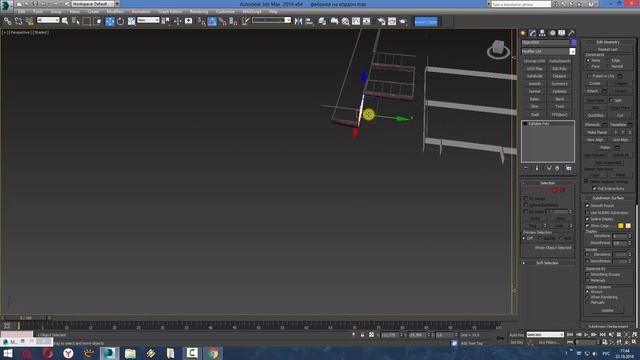This screenshot has width=640, height=360.
Task: Toggle the Angle Snap icon
Action: tap(212, 21)
